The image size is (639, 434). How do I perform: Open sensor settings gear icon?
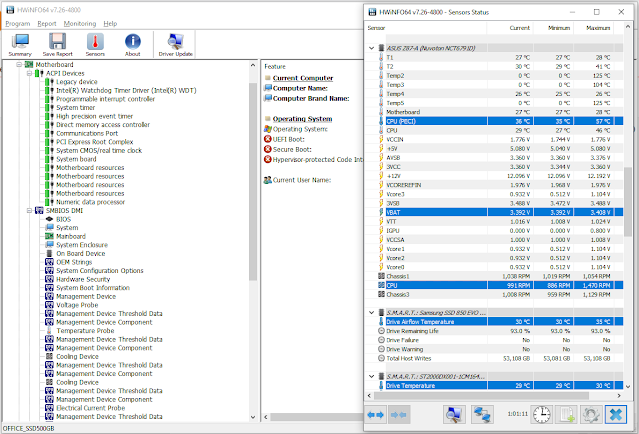coord(591,415)
